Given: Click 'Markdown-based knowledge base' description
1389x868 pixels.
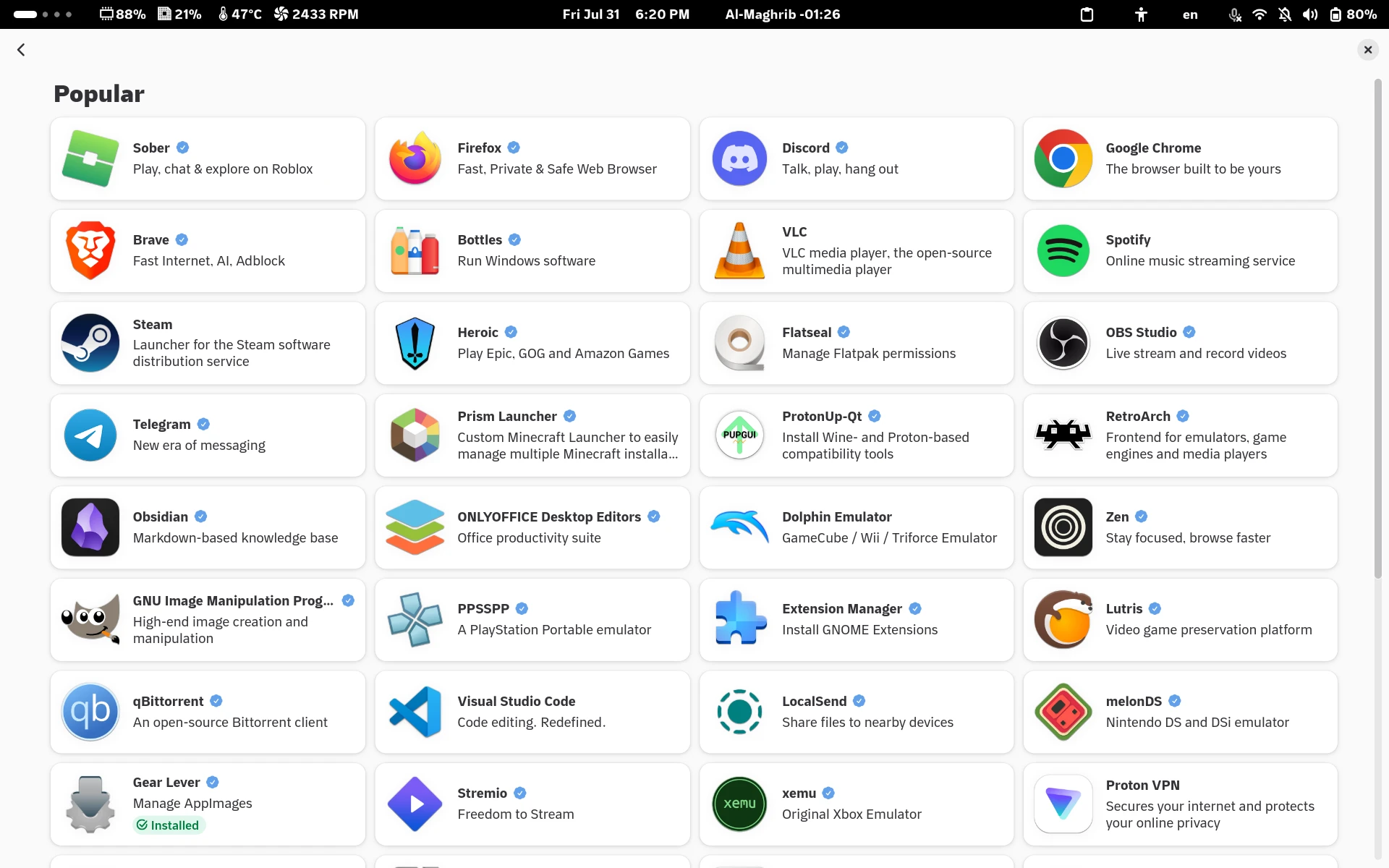Looking at the screenshot, I should 236,537.
